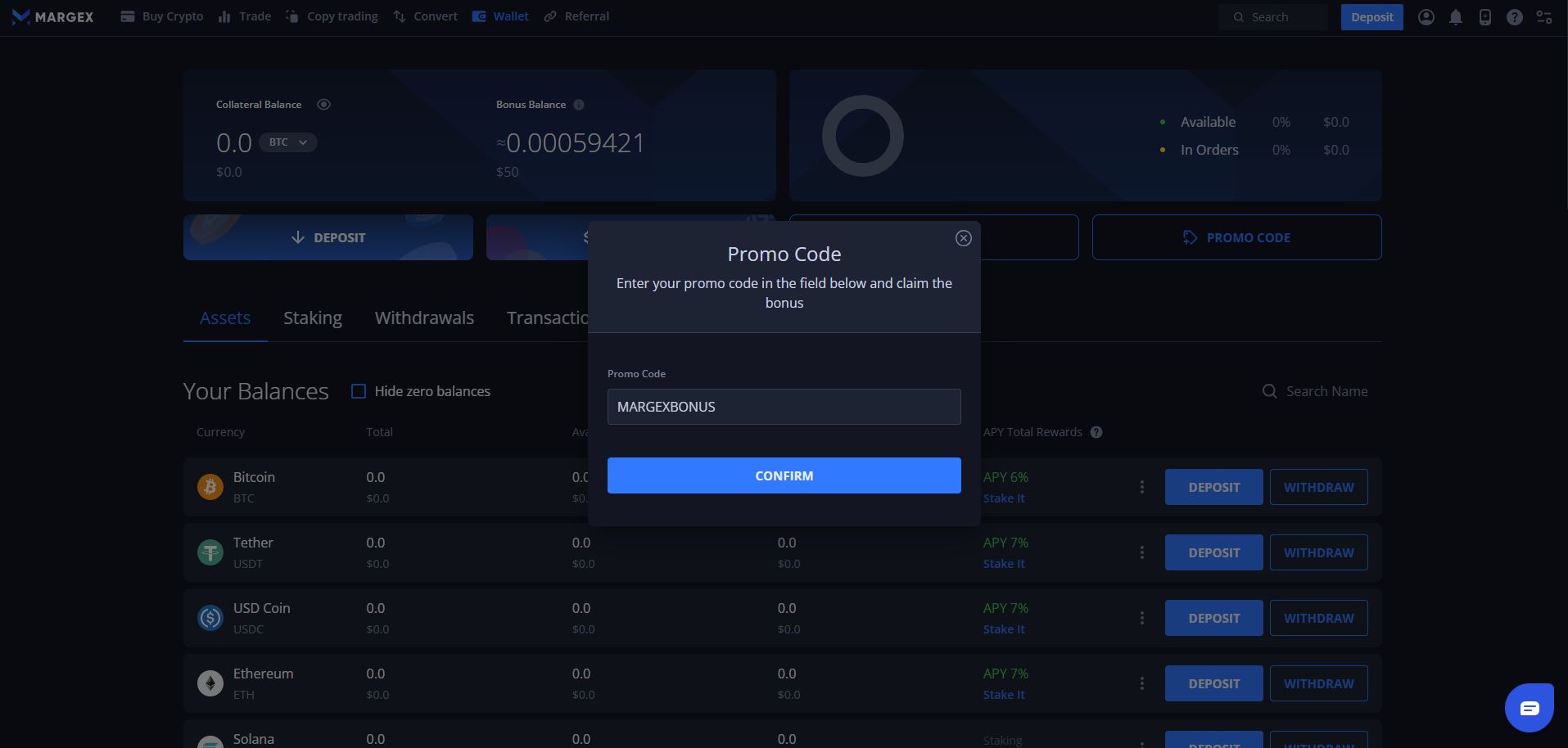Click Stake It link for USD Coin
The height and width of the screenshot is (748, 1568).
(1004, 629)
